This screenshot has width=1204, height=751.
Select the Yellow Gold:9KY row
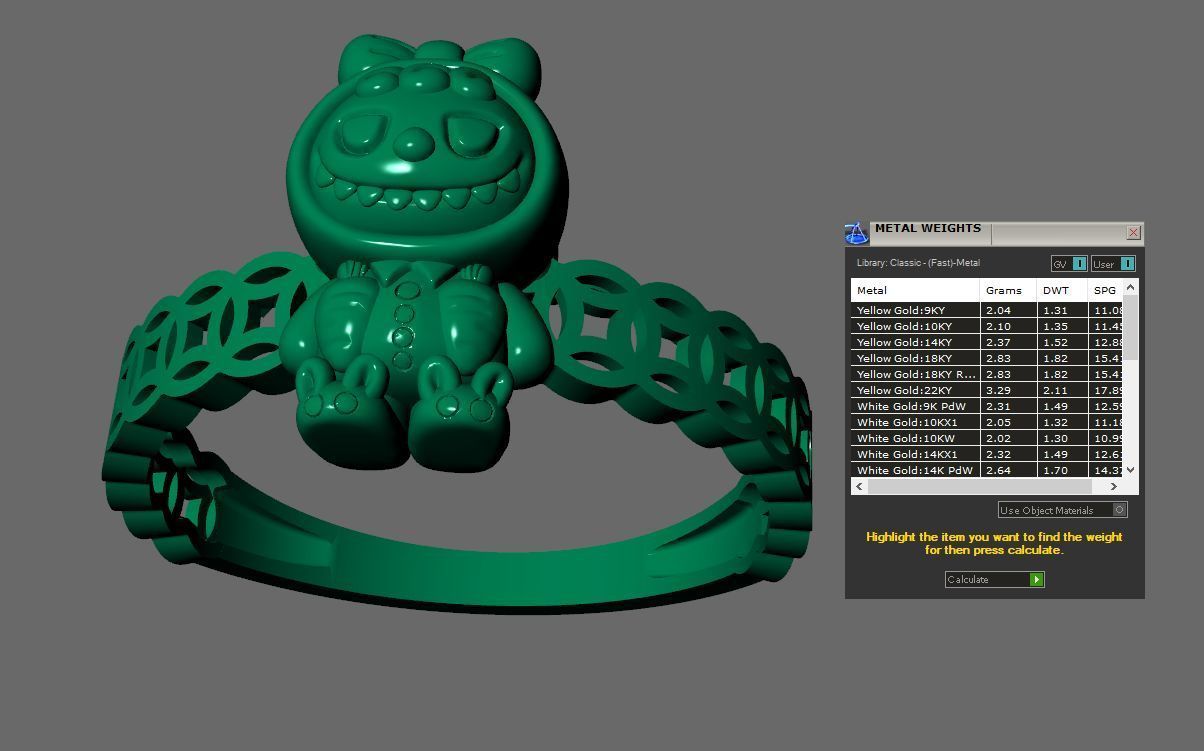[x=987, y=310]
